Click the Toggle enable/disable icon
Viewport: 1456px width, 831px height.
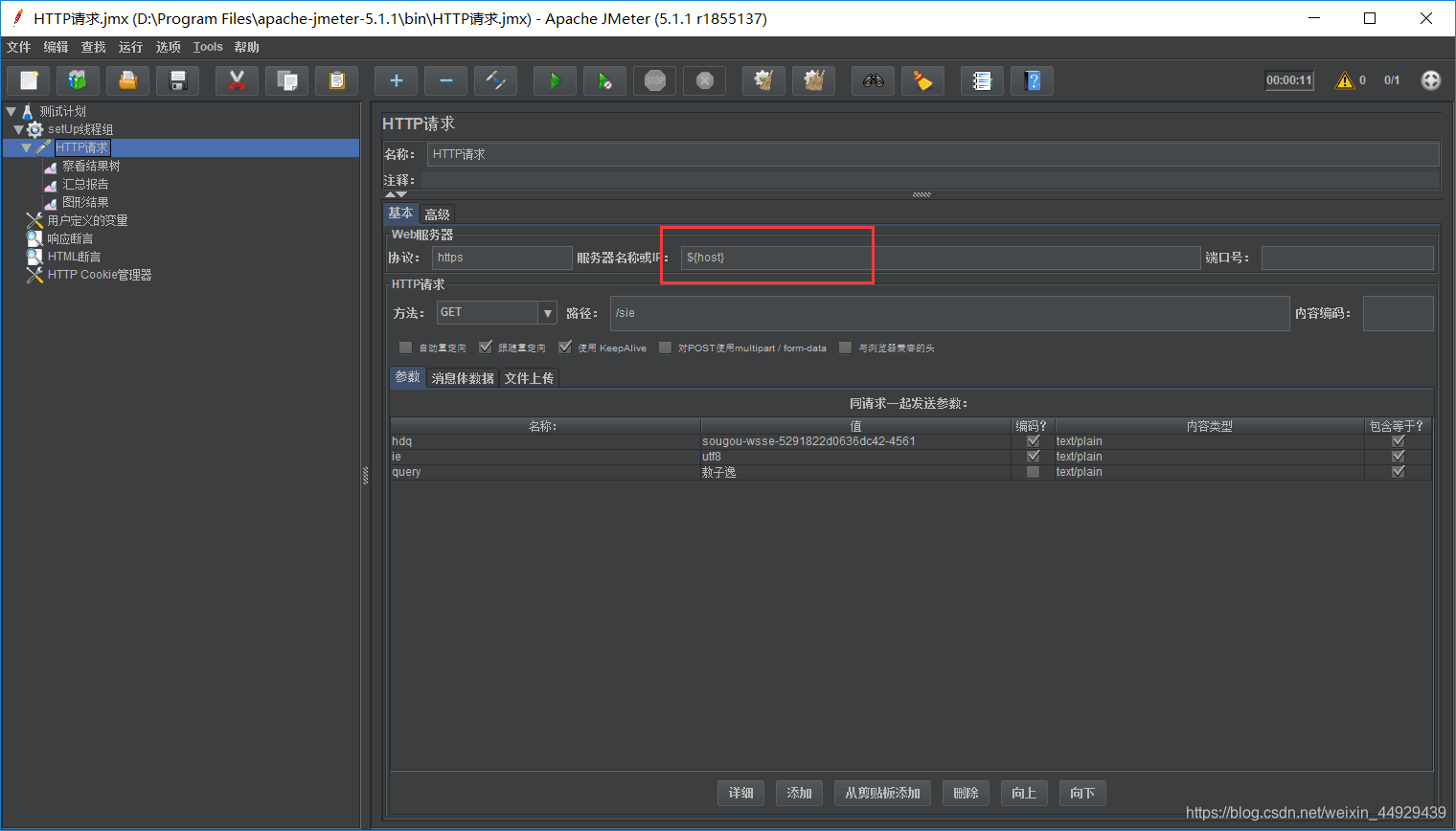pyautogui.click(x=495, y=80)
